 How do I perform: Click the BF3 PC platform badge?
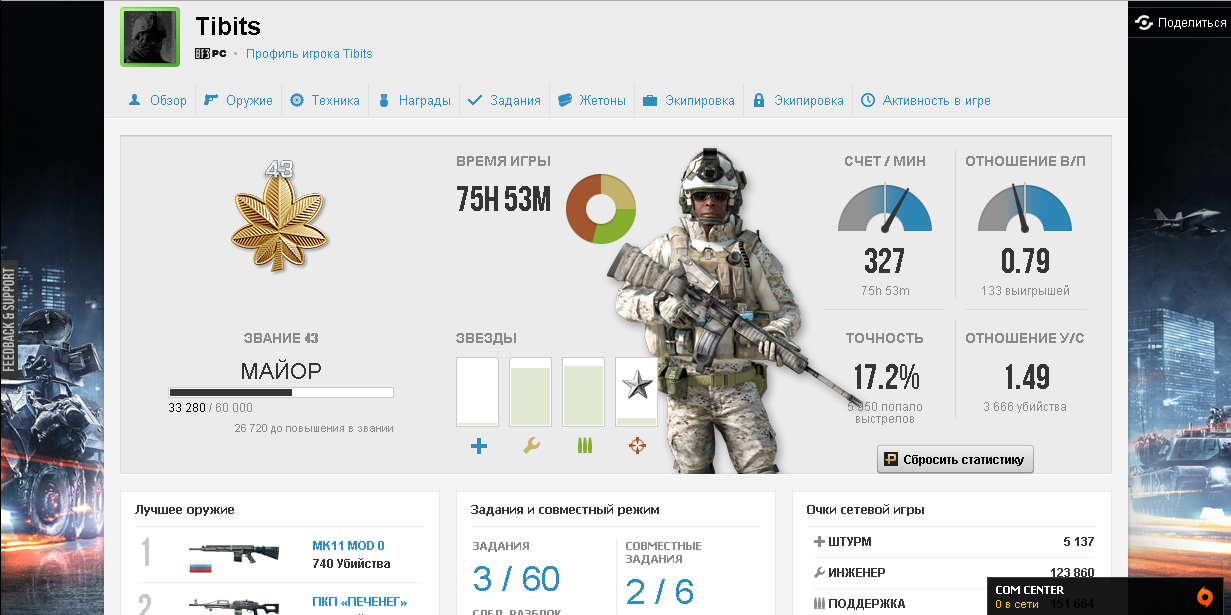pyautogui.click(x=211, y=54)
